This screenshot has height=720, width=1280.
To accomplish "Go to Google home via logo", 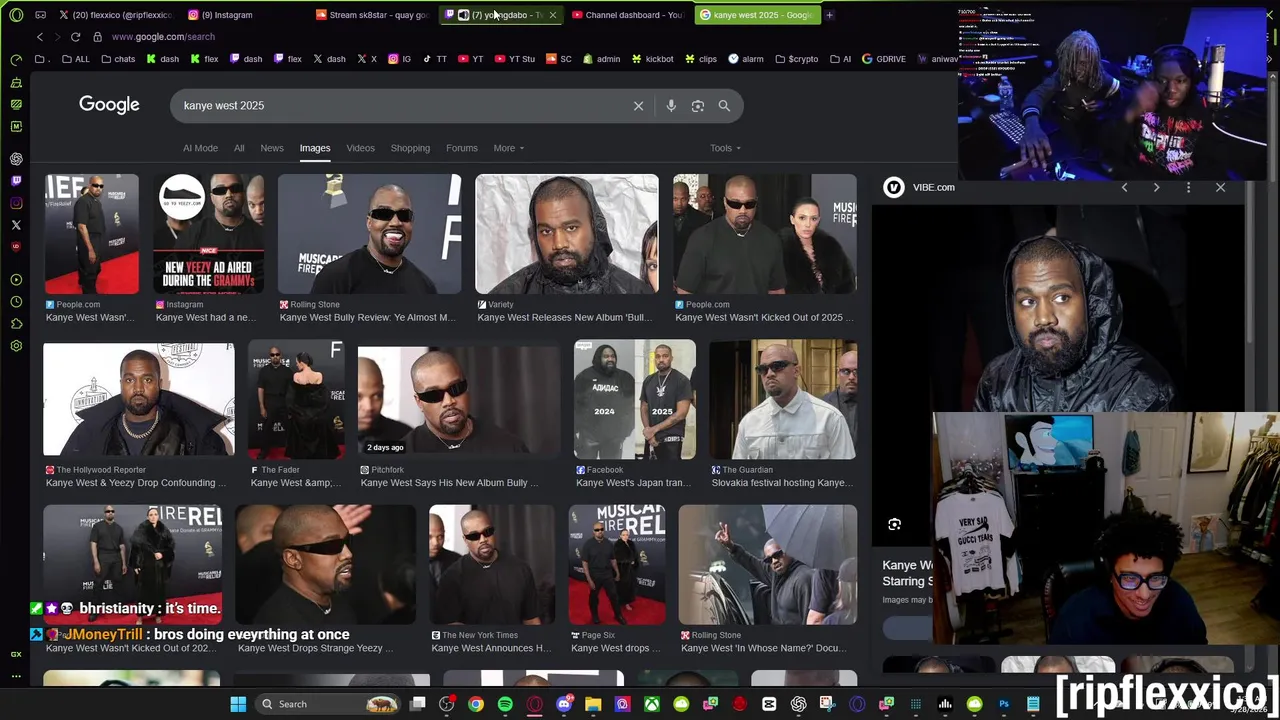I will coord(109,105).
